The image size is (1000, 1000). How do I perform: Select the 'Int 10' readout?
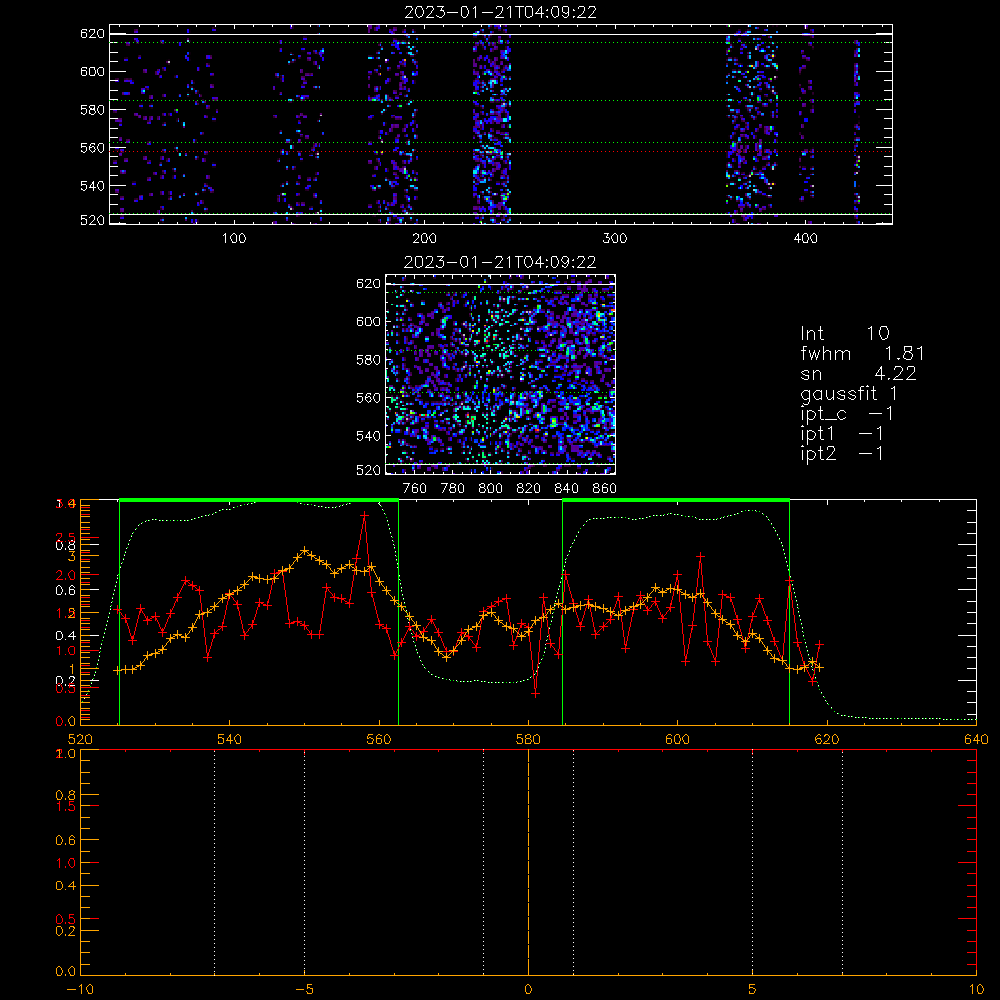(x=845, y=333)
